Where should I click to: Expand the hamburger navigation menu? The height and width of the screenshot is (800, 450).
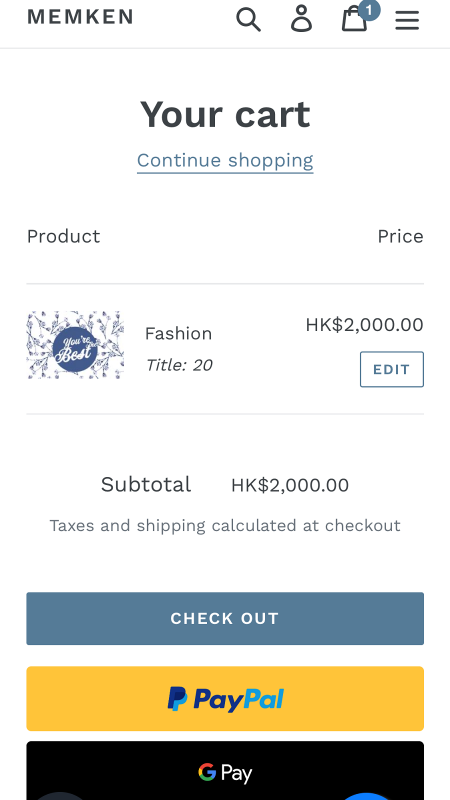[407, 20]
